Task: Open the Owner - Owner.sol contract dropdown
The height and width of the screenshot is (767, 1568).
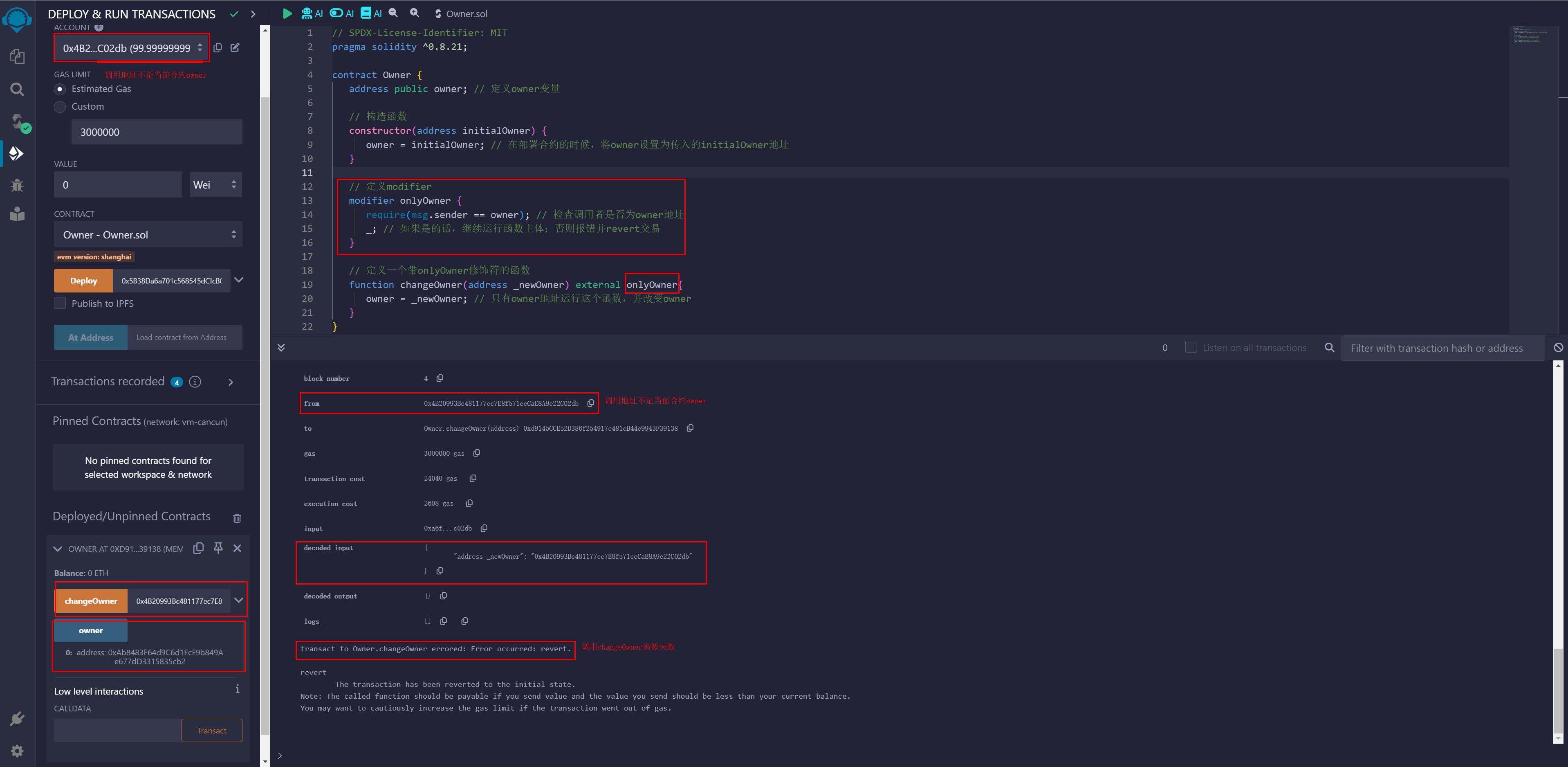Action: click(148, 234)
